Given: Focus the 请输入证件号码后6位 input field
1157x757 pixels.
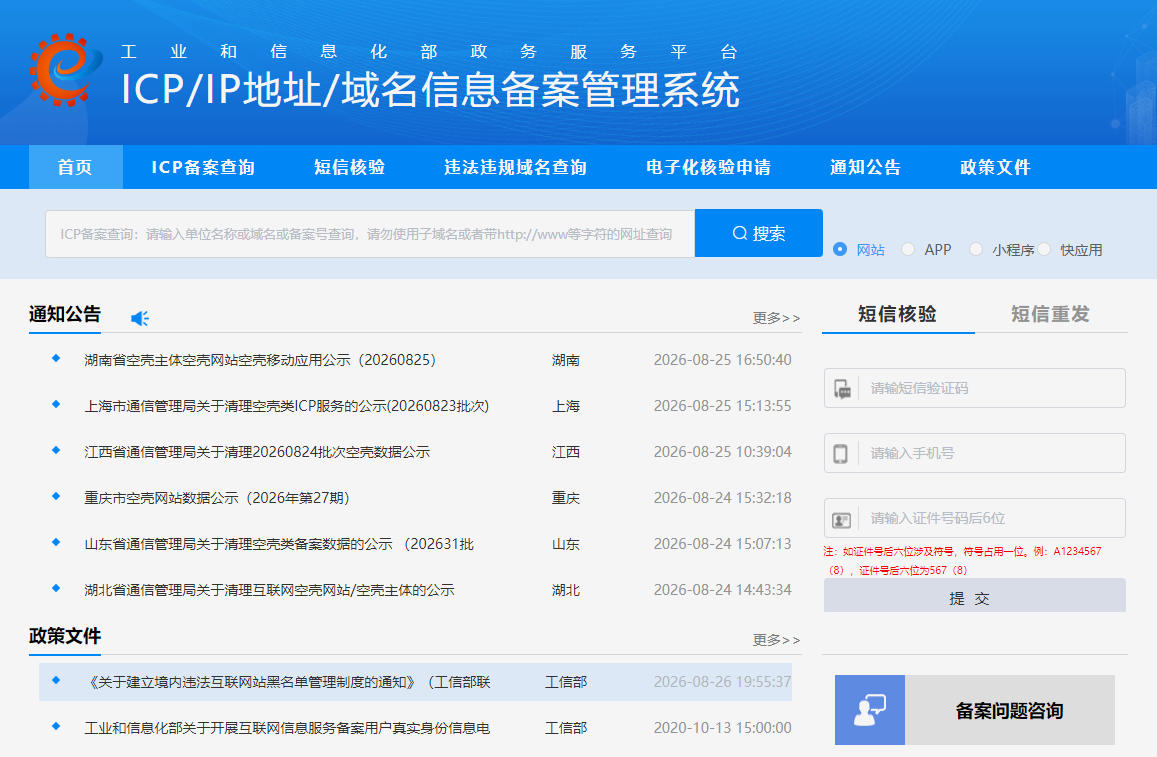Looking at the screenshot, I should pos(975,518).
